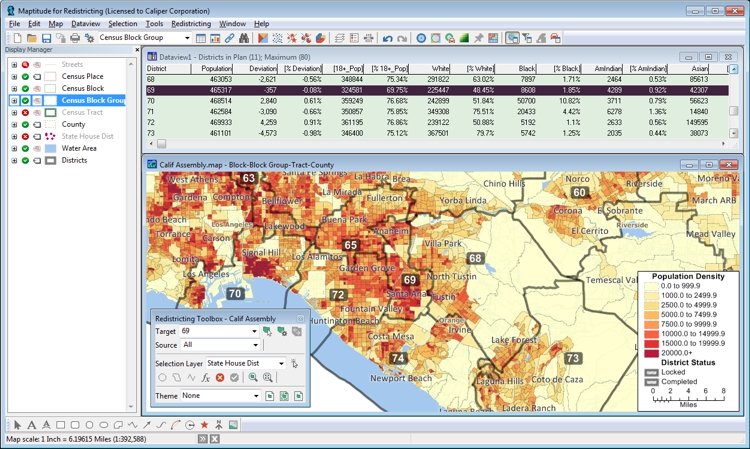Open the Target district dropdown
This screenshot has height=449, width=750.
[253, 330]
